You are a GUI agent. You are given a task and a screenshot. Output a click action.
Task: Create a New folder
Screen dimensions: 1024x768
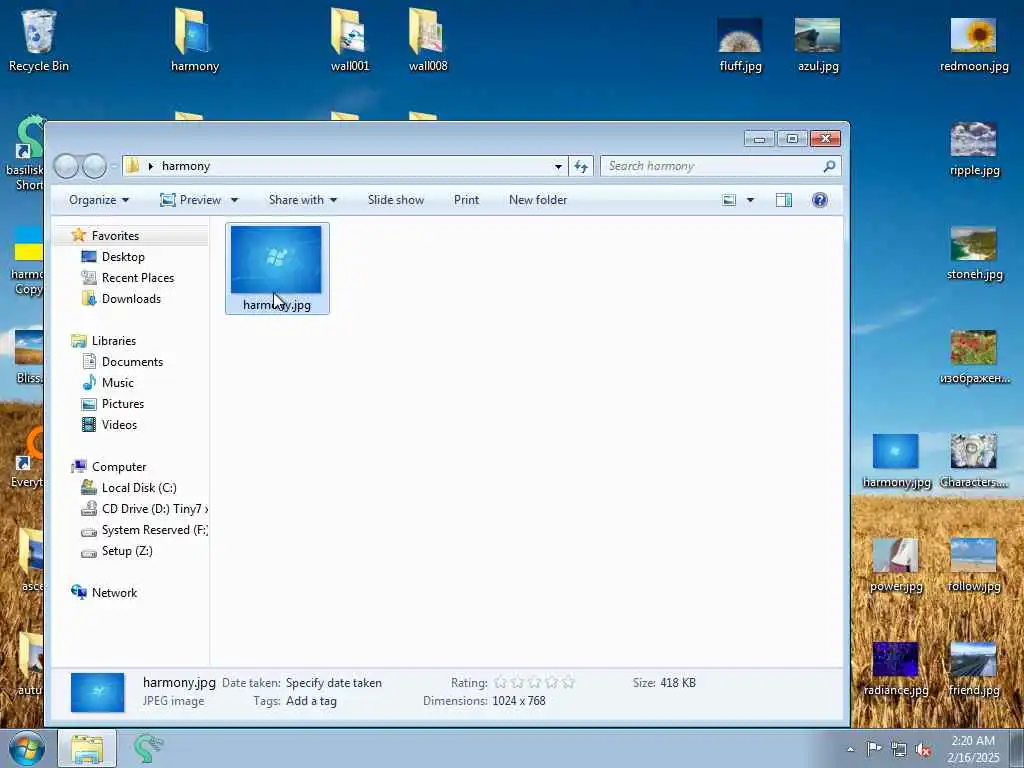537,200
